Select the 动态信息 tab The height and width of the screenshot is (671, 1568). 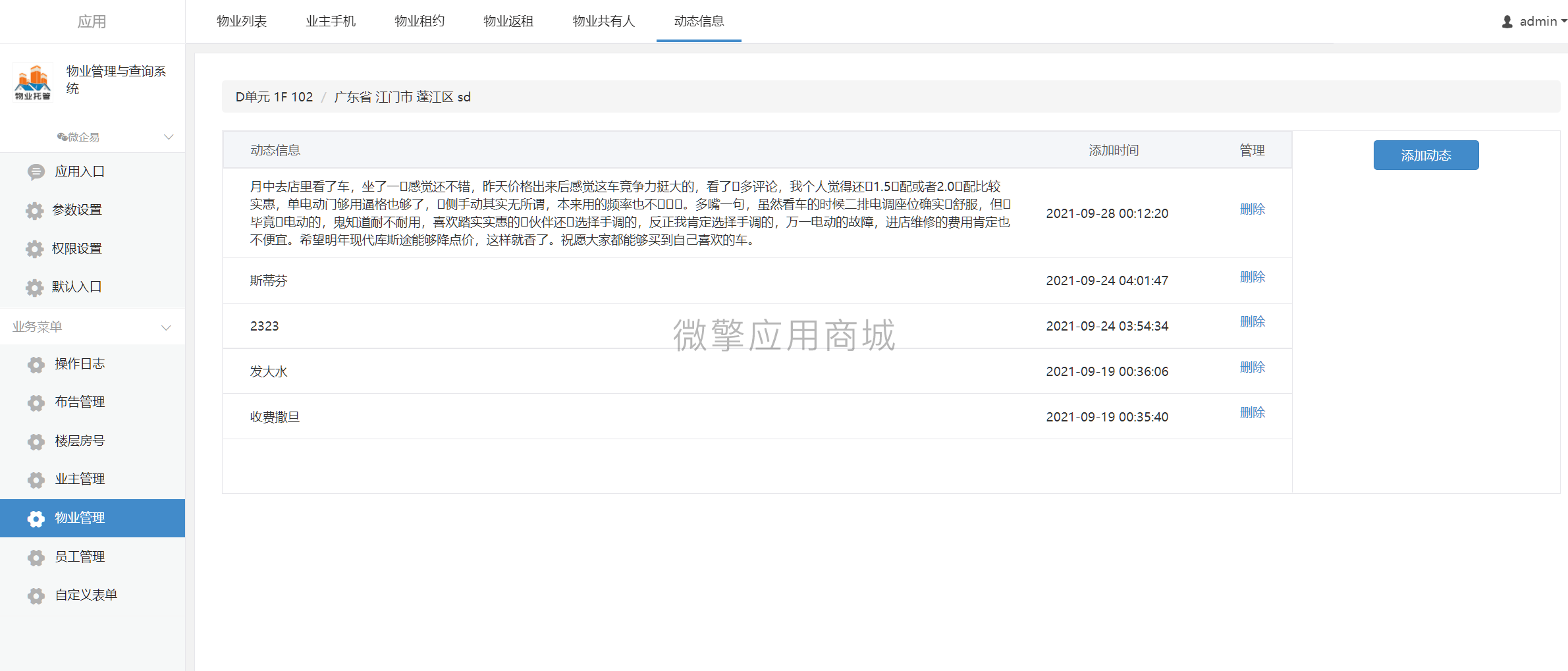pos(699,21)
